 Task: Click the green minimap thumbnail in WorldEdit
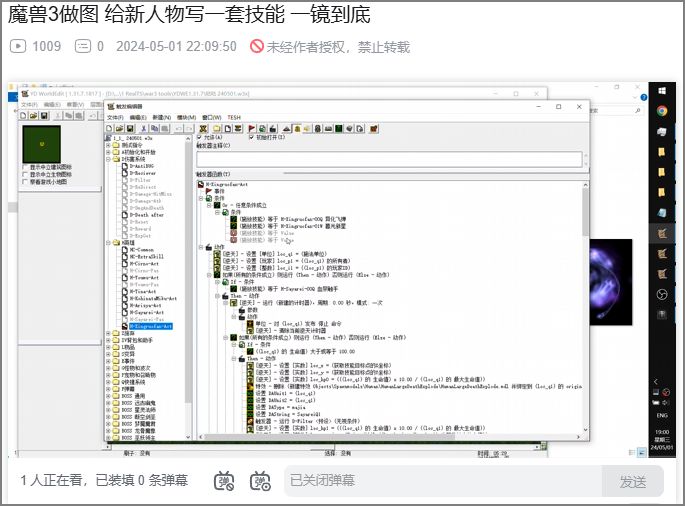click(42, 144)
